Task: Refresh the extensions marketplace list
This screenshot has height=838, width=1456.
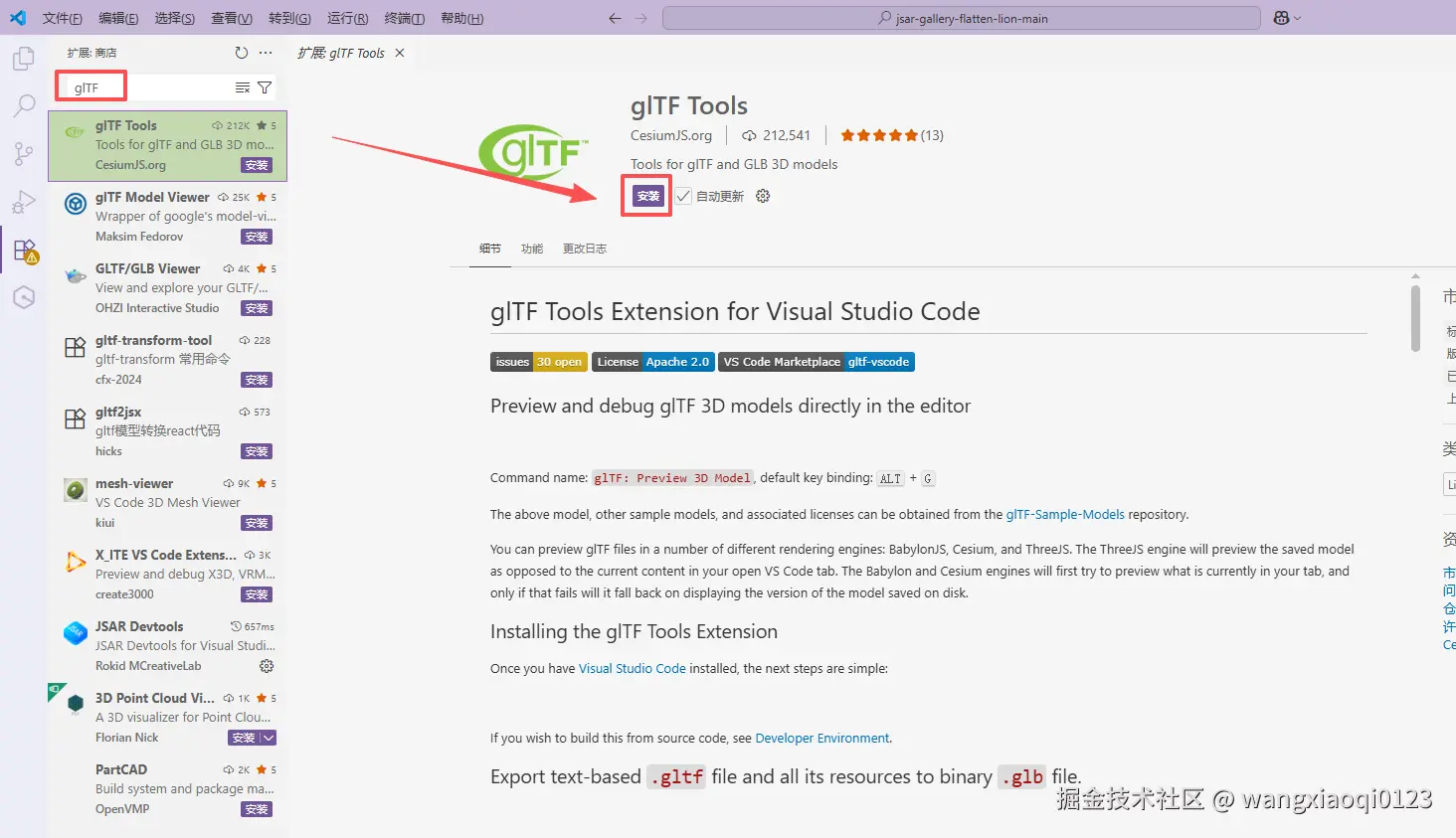Action: [x=242, y=53]
